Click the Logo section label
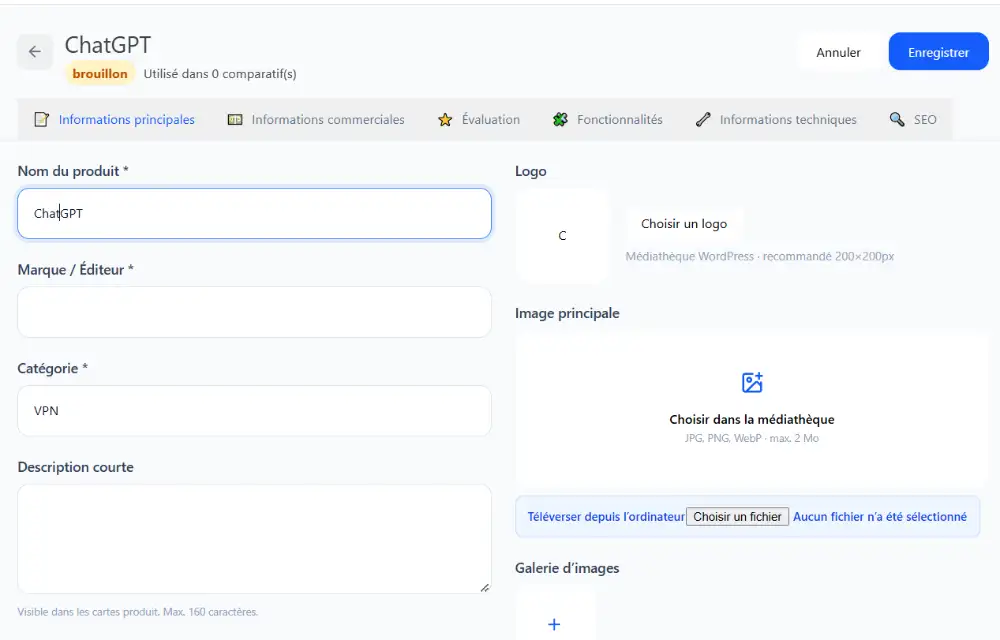Image resolution: width=1000 pixels, height=640 pixels. coord(531,171)
